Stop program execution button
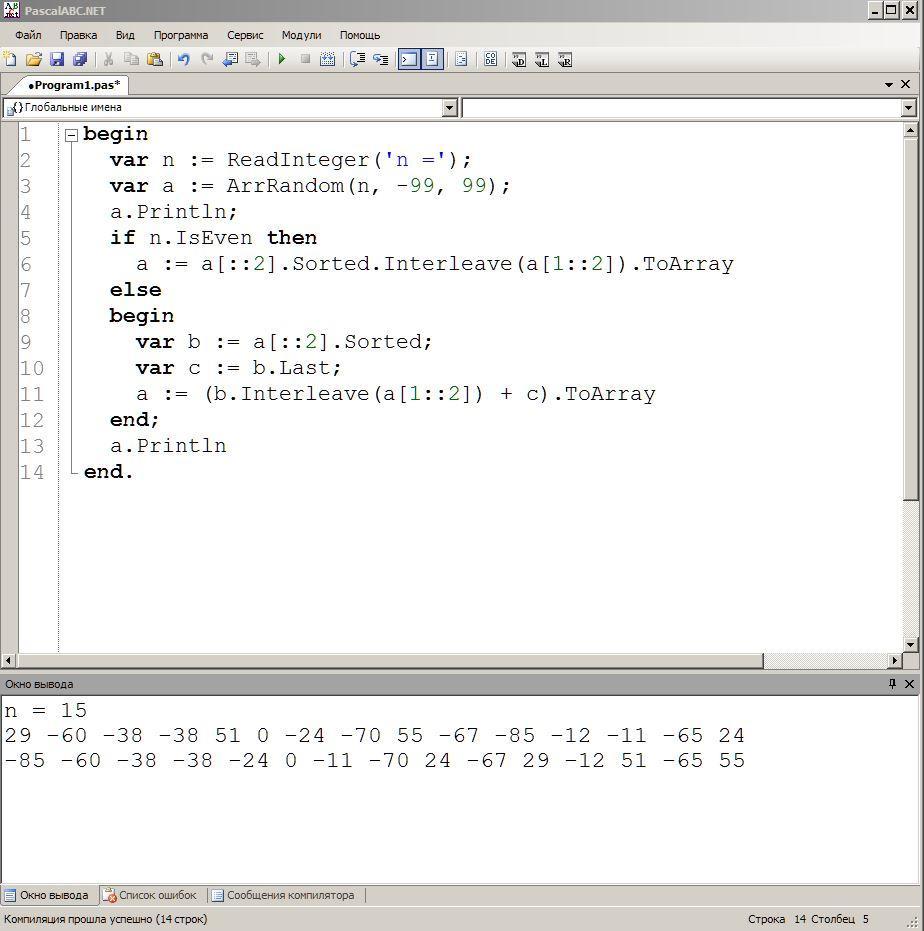Image resolution: width=924 pixels, height=931 pixels. 305,59
